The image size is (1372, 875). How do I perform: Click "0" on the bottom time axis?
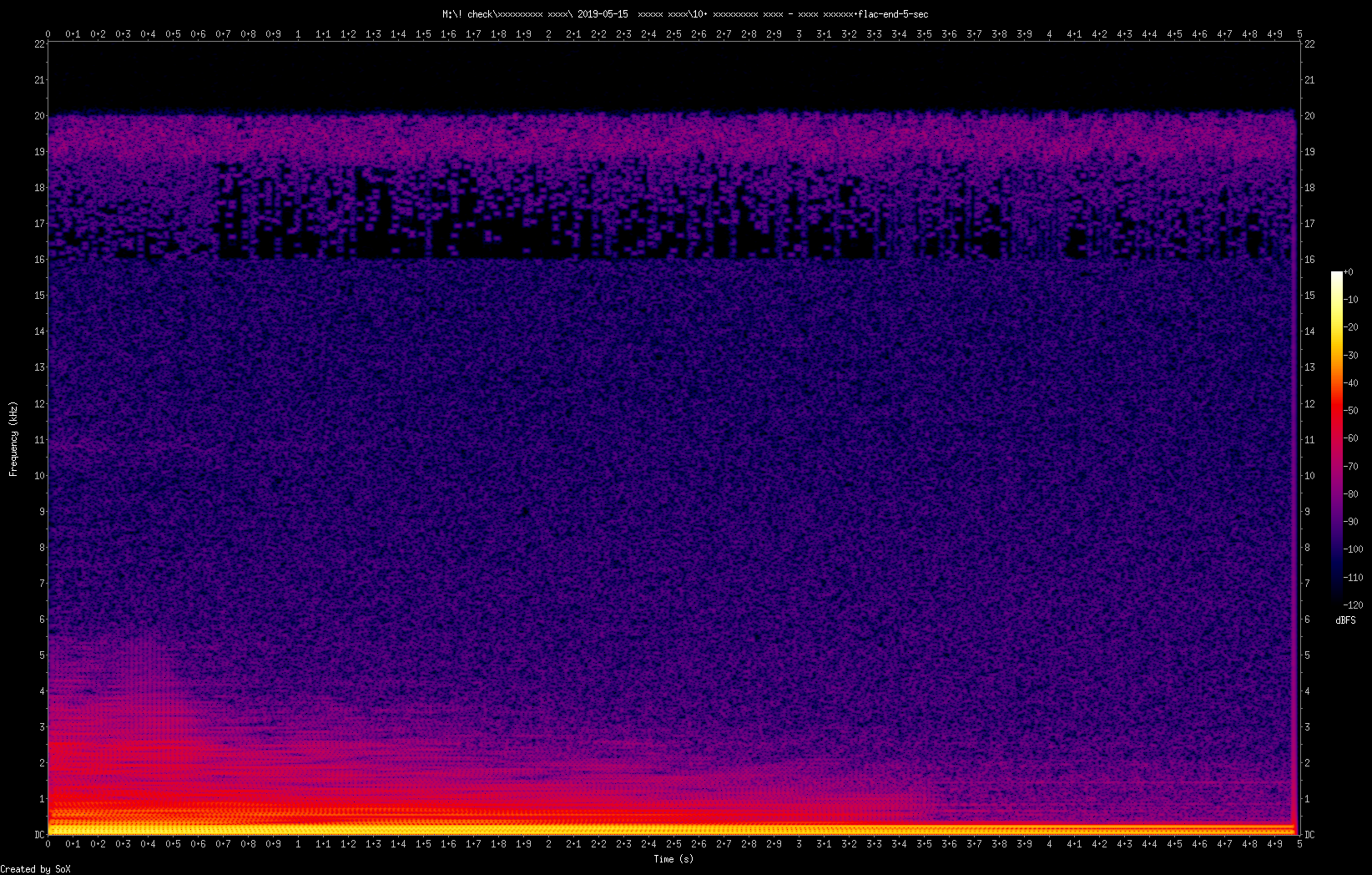click(x=48, y=844)
